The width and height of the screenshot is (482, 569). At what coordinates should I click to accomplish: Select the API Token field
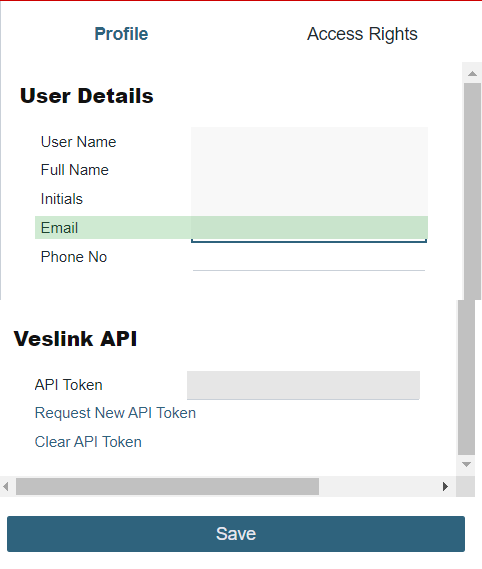(303, 385)
